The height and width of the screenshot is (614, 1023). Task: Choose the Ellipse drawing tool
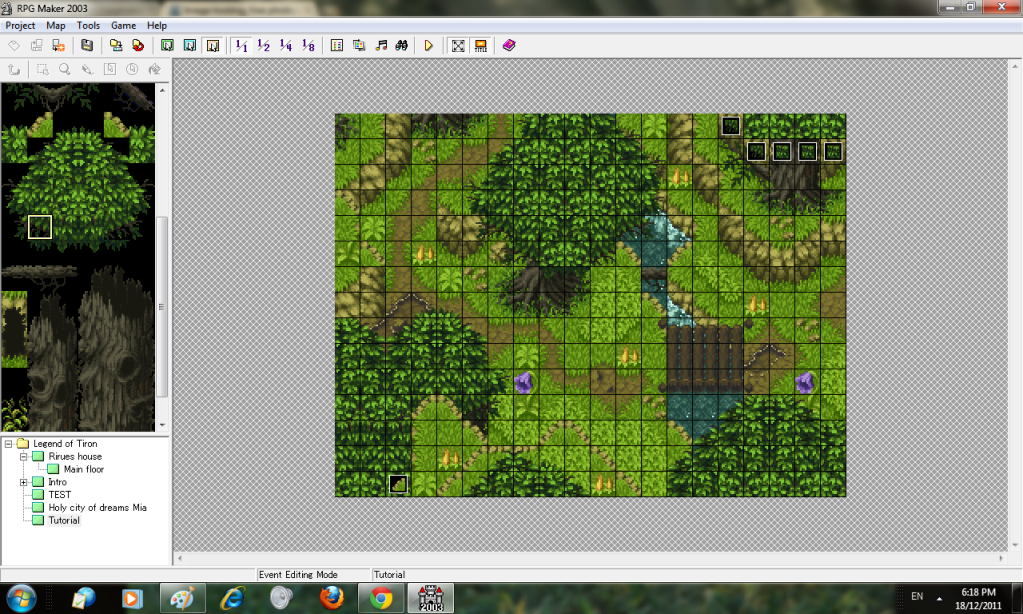pyautogui.click(x=132, y=69)
